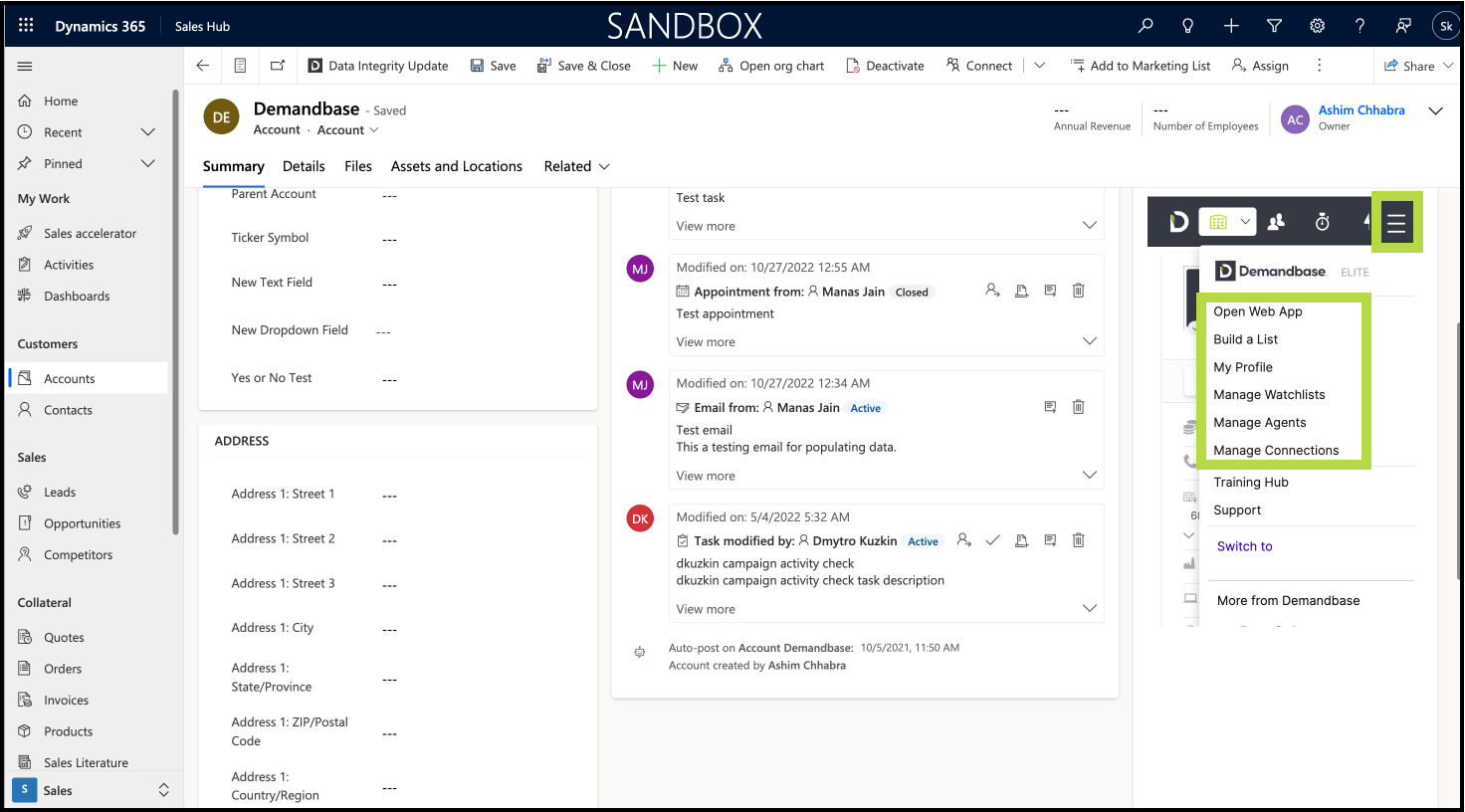Click Save & Close

point(584,66)
